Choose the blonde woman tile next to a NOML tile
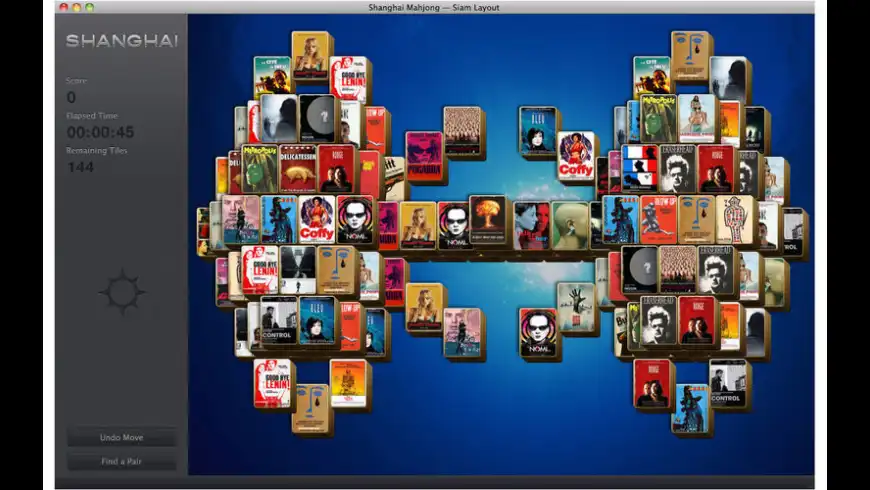 tap(417, 225)
